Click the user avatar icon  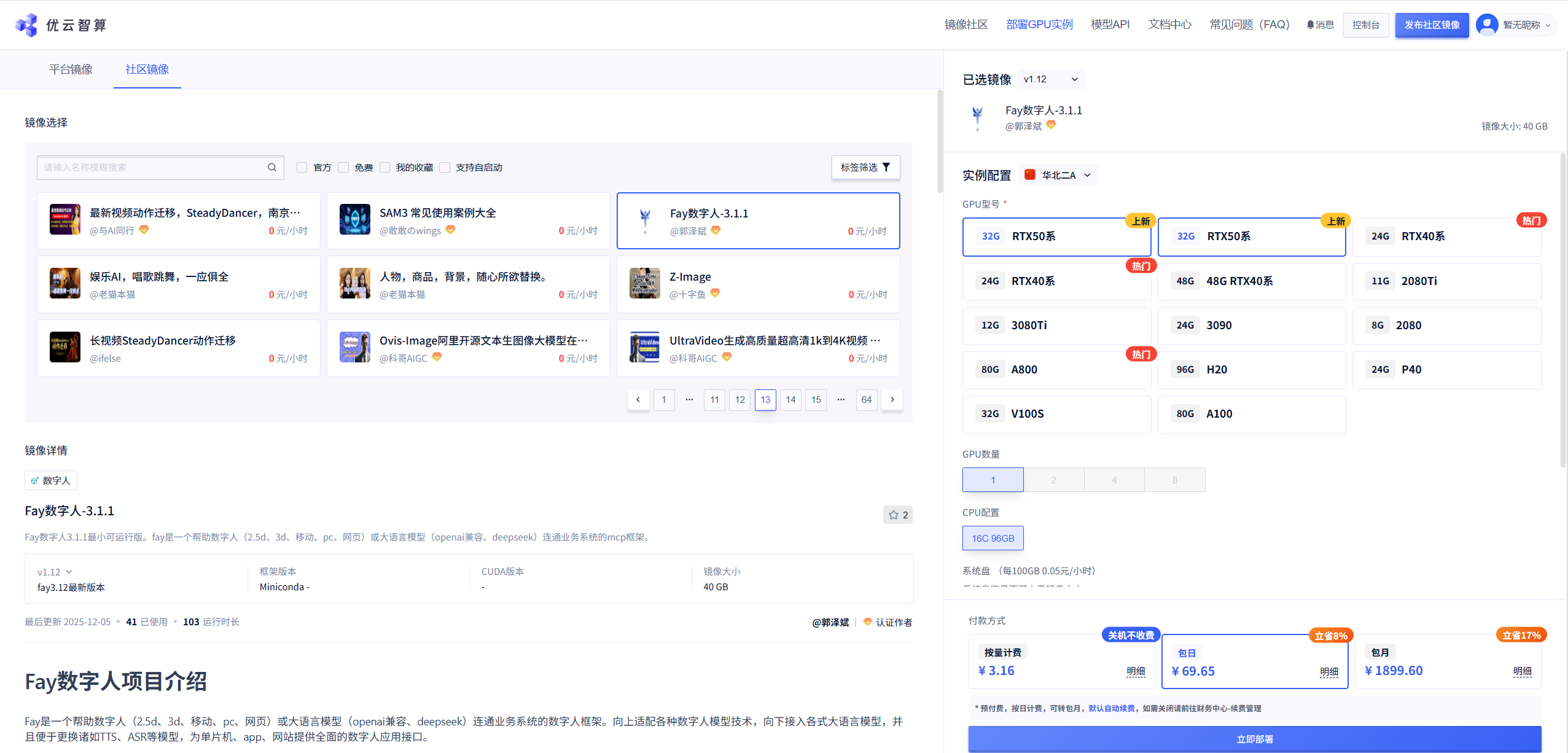tap(1487, 25)
